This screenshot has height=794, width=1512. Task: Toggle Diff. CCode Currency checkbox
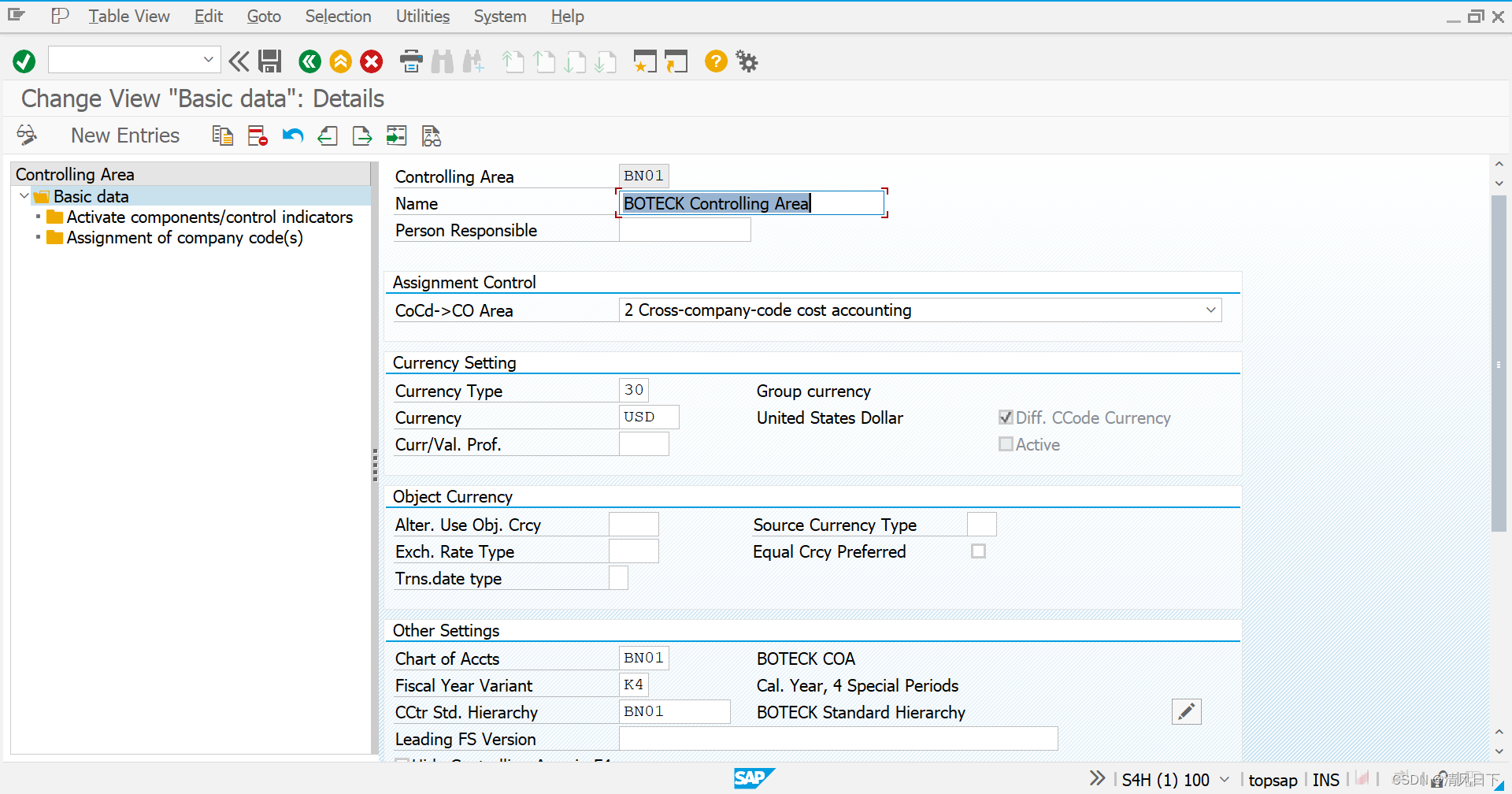click(1006, 417)
